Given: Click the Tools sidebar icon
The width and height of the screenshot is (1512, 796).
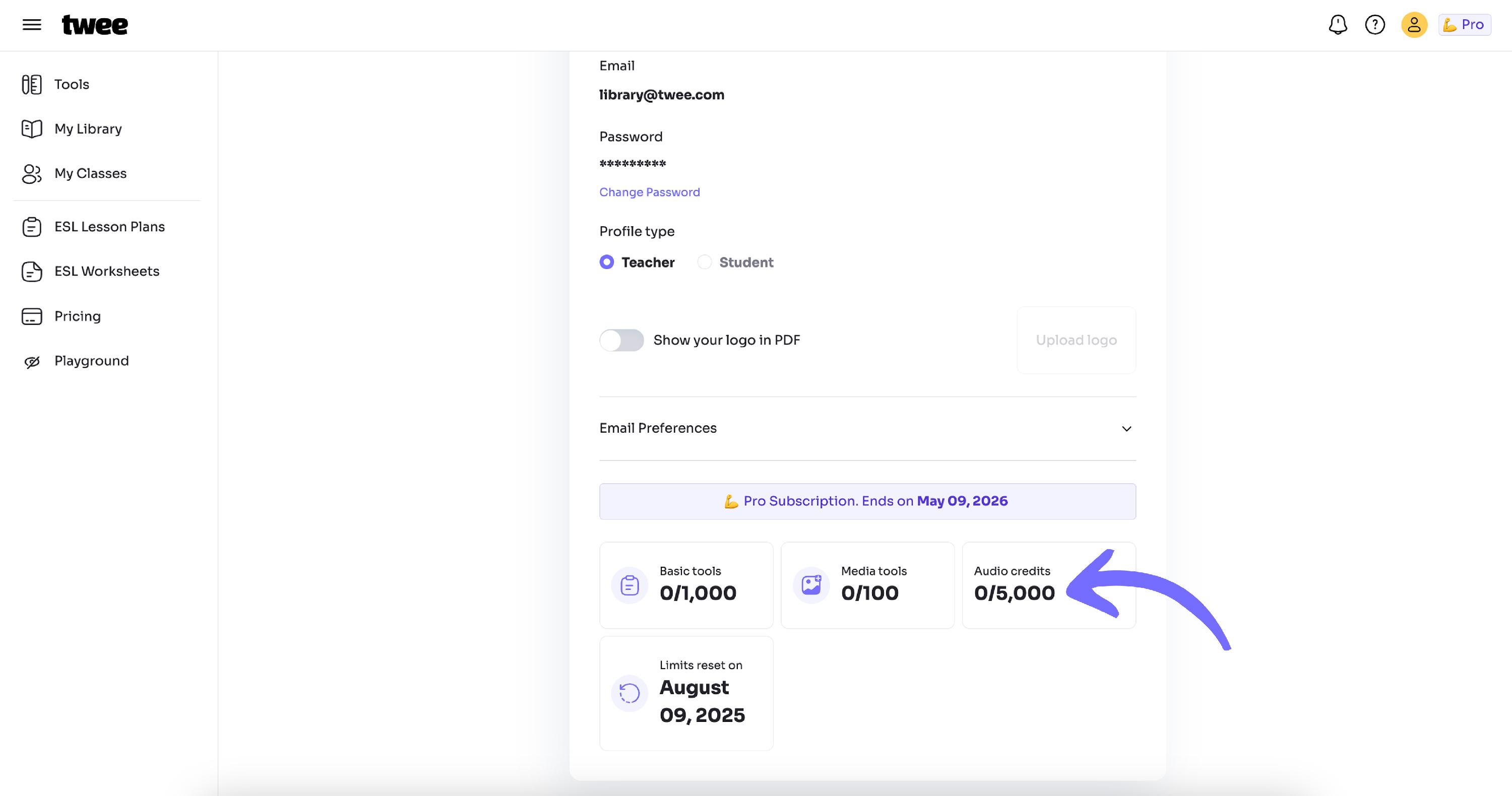Looking at the screenshot, I should coord(32,85).
